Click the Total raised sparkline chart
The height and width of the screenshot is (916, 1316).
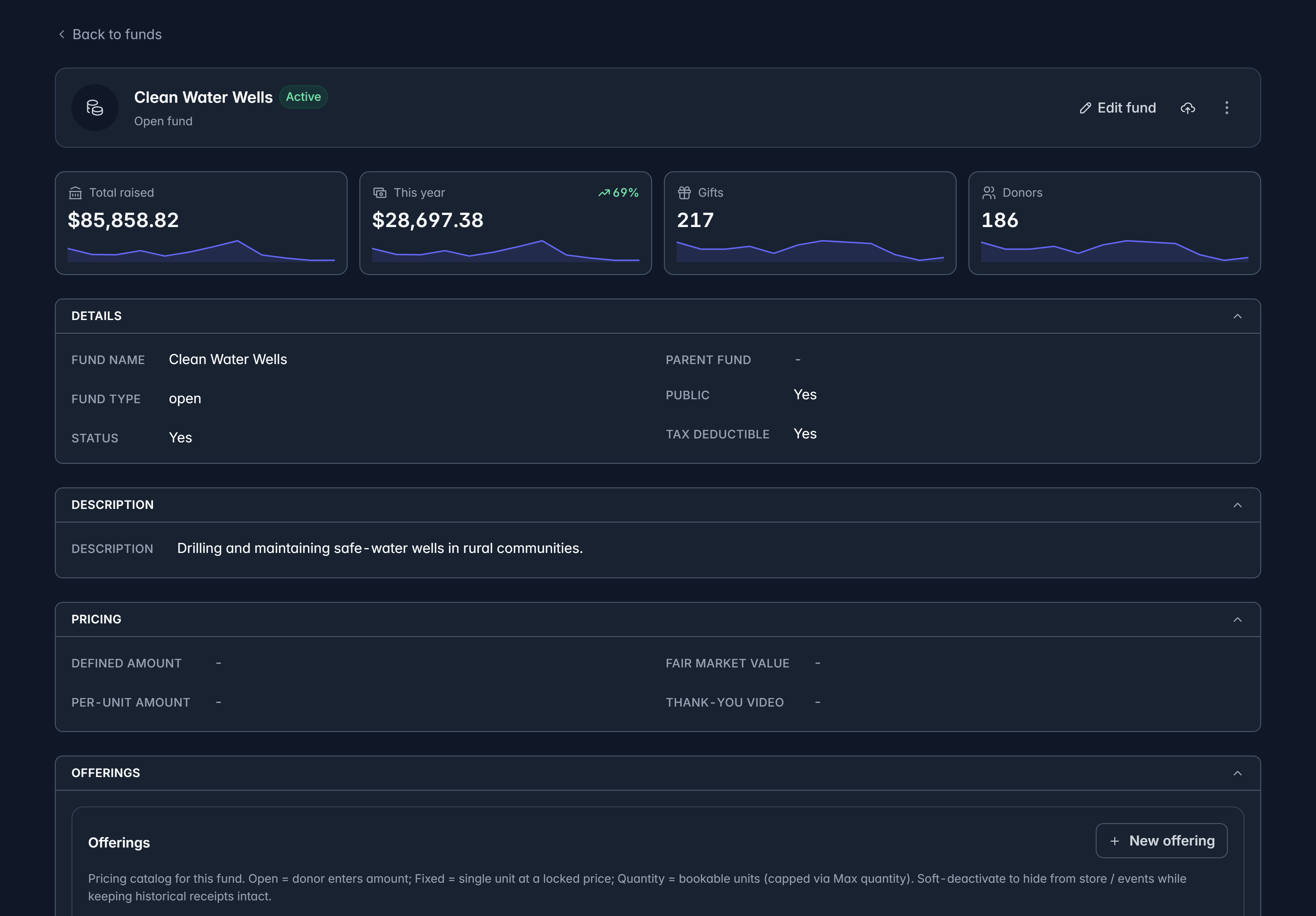click(201, 251)
